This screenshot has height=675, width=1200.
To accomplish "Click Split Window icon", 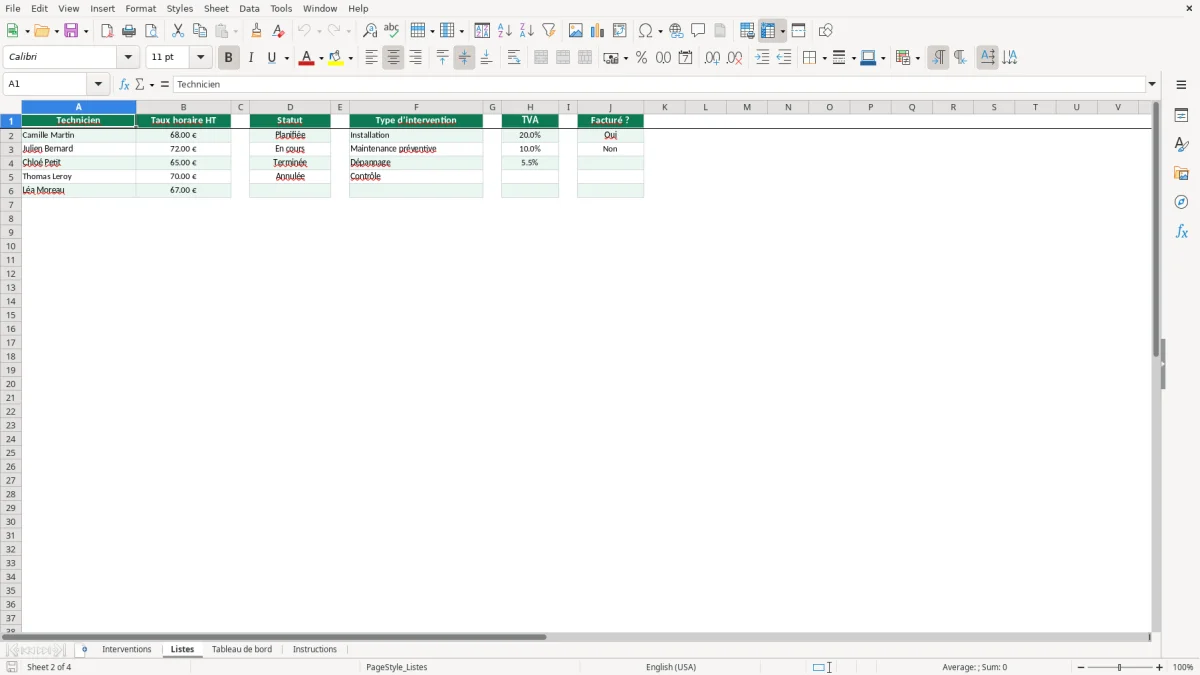I will pyautogui.click(x=799, y=31).
